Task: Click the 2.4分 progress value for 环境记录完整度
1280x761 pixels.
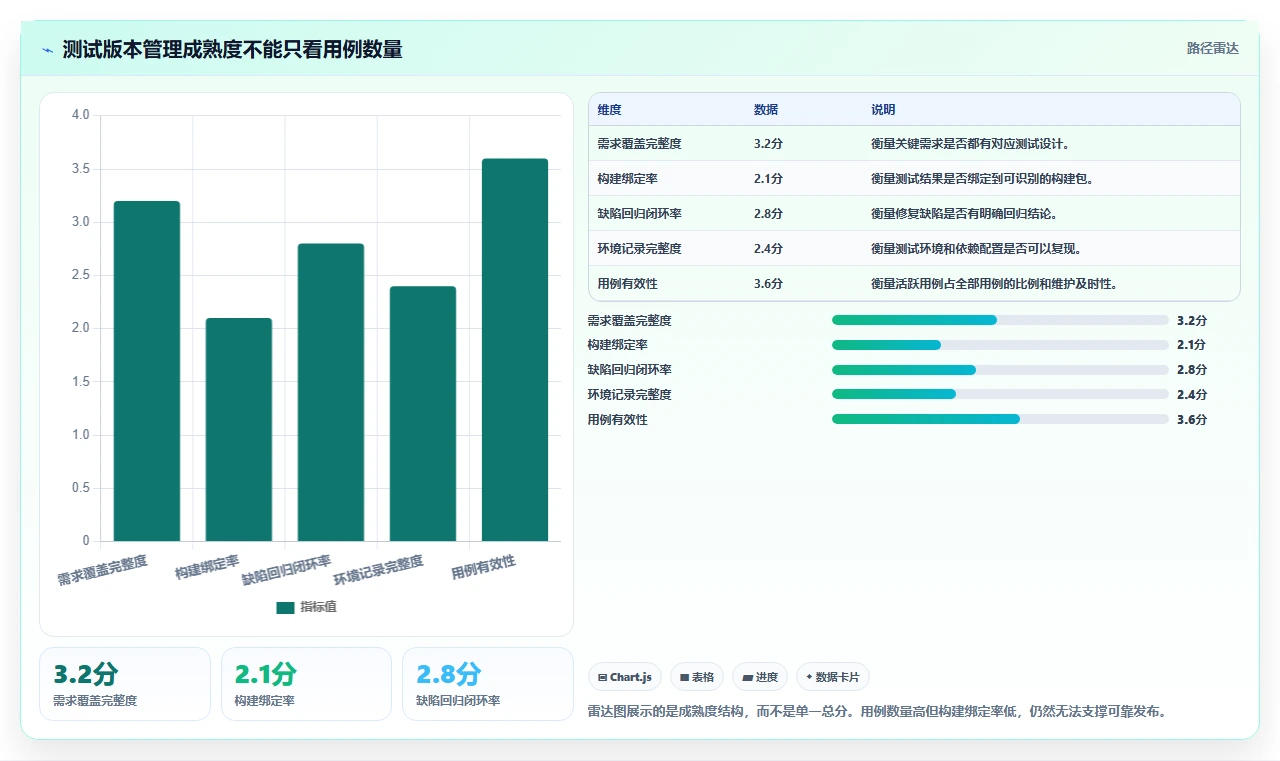Action: (x=1192, y=395)
